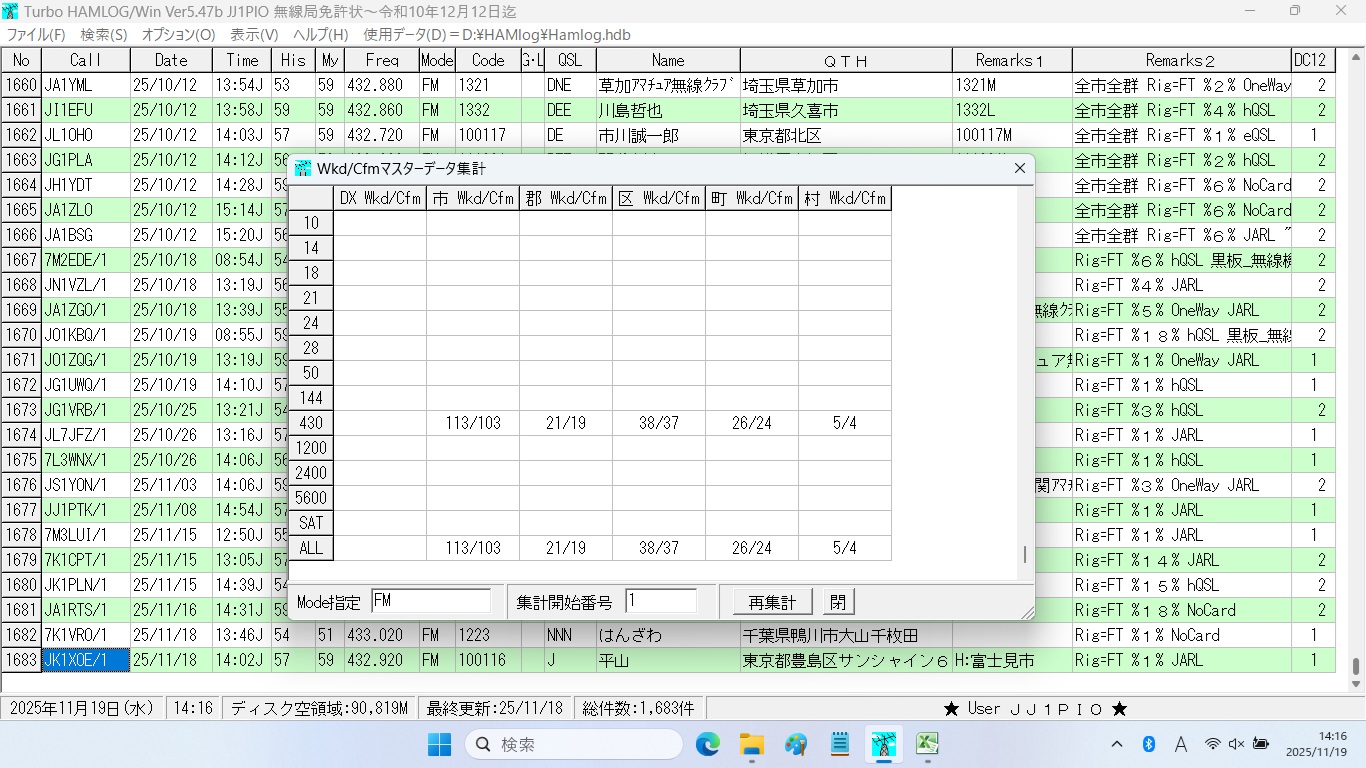Open File Explorer from the taskbar

(x=752, y=744)
